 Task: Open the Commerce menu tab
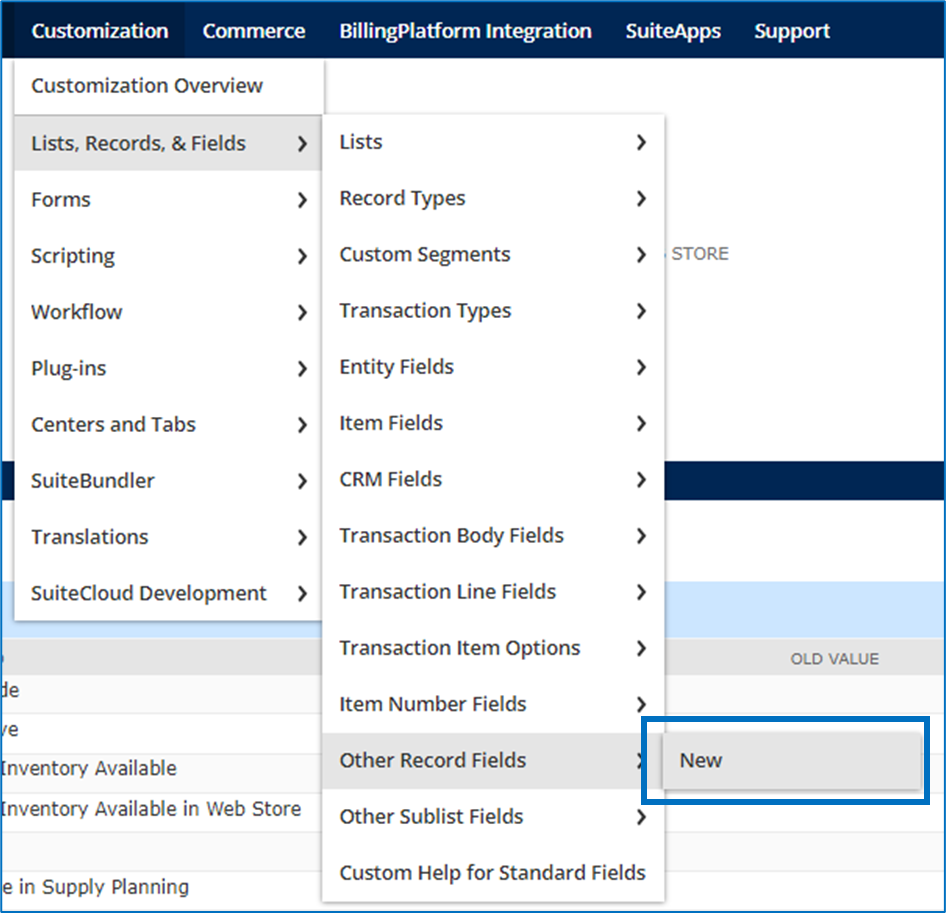pyautogui.click(x=253, y=31)
